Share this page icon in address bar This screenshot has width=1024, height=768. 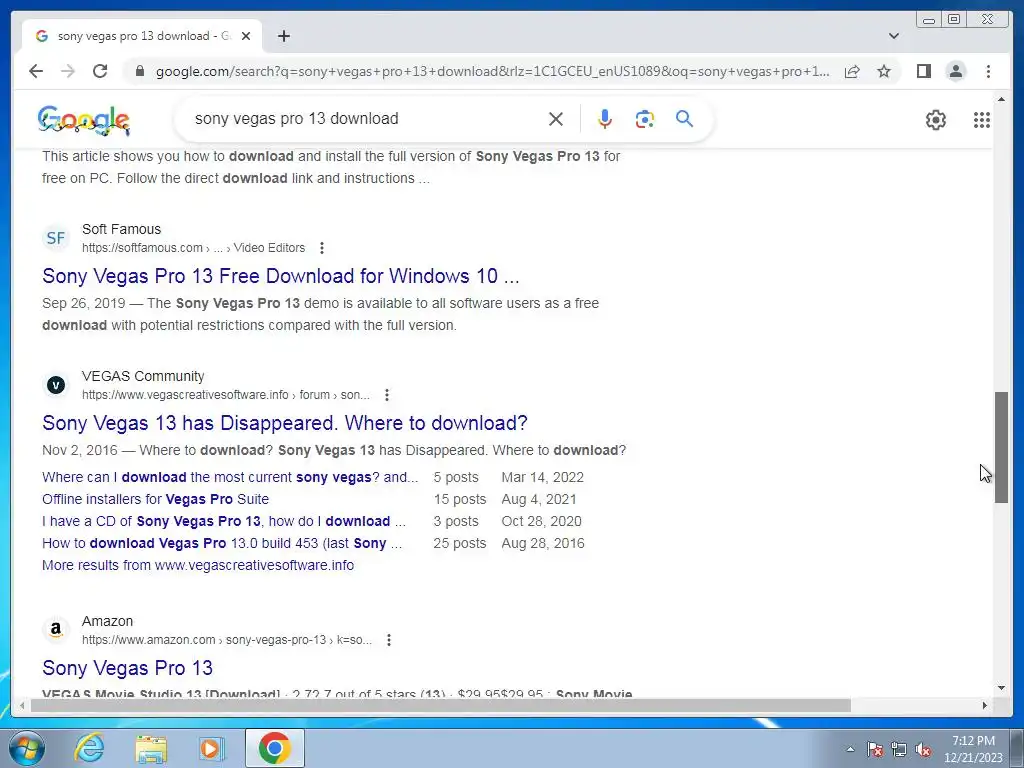pos(852,71)
